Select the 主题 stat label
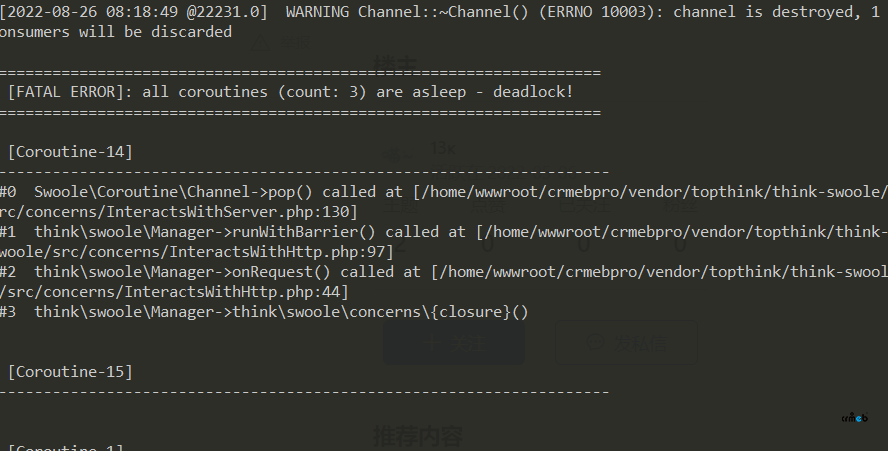888x451 pixels. [x=400, y=206]
